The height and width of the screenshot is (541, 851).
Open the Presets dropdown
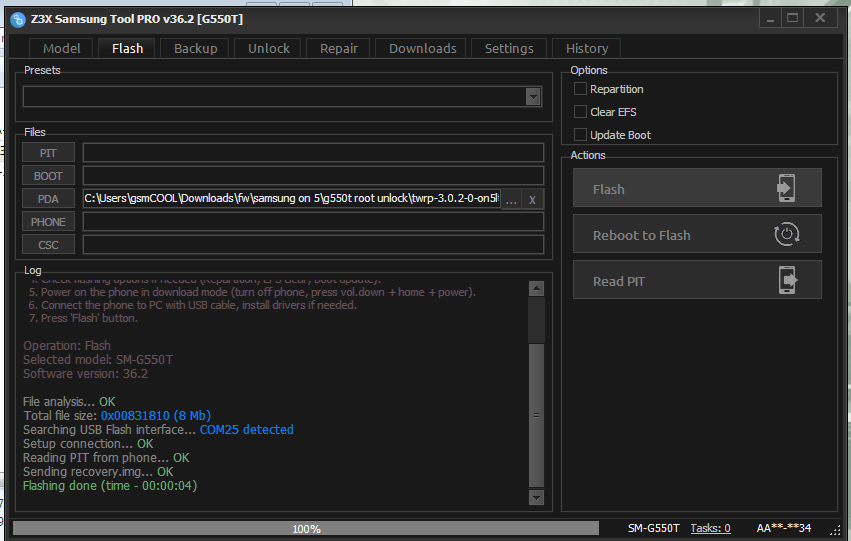[533, 97]
